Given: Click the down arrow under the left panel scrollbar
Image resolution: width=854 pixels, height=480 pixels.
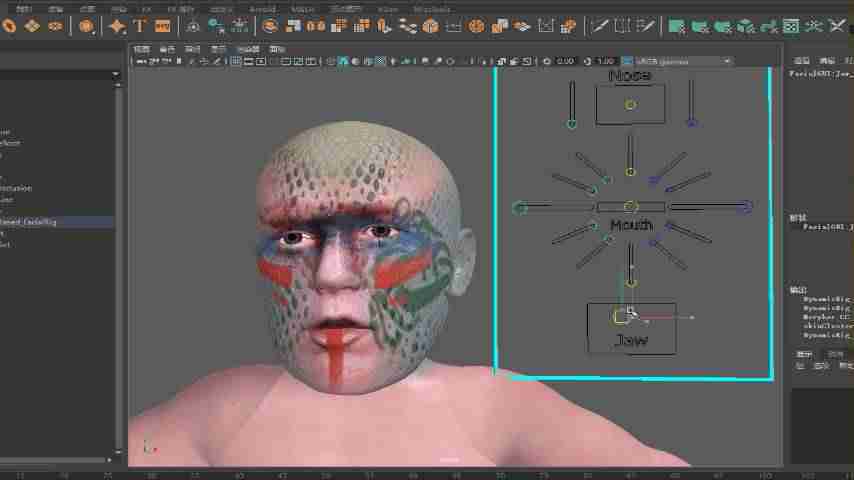Looking at the screenshot, I should click(118, 452).
